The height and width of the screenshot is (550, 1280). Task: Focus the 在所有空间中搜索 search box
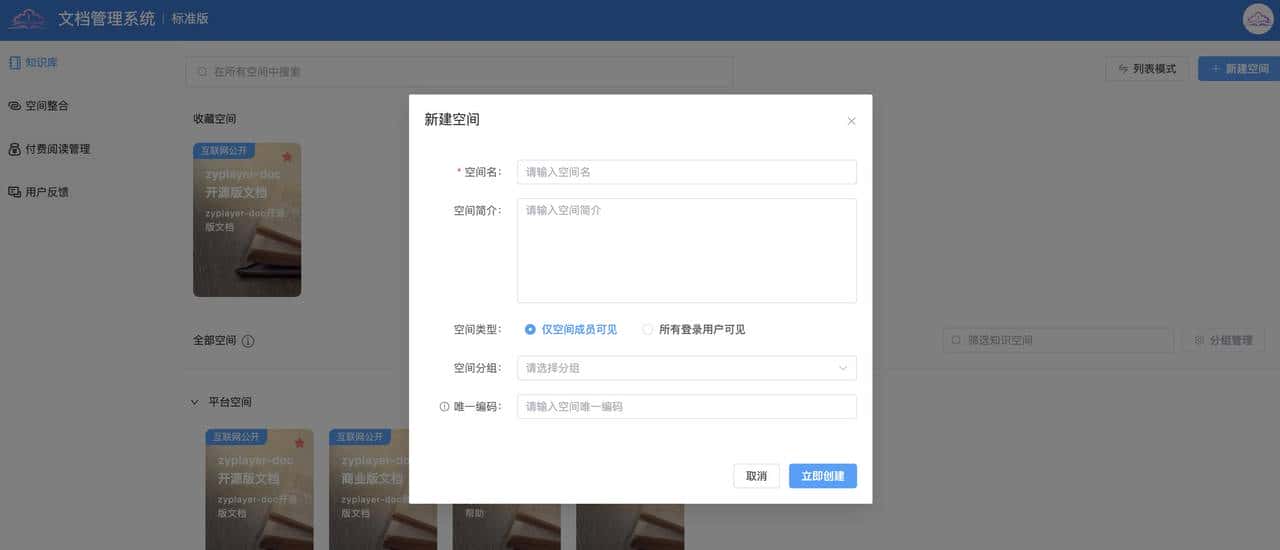click(459, 72)
